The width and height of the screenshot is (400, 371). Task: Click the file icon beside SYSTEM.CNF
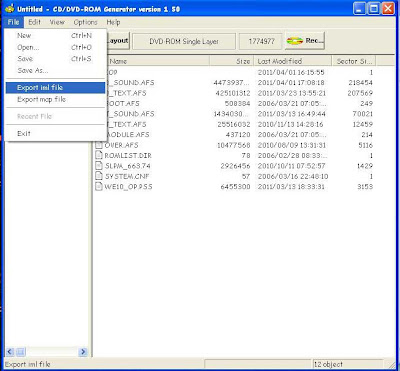click(99, 176)
